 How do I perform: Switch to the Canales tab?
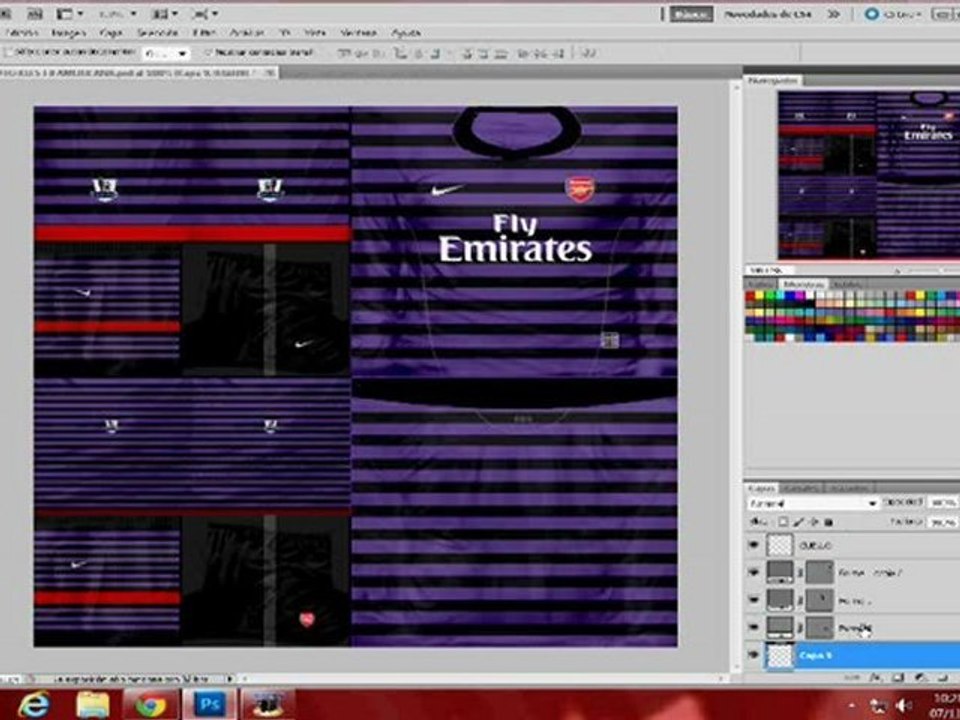click(801, 488)
